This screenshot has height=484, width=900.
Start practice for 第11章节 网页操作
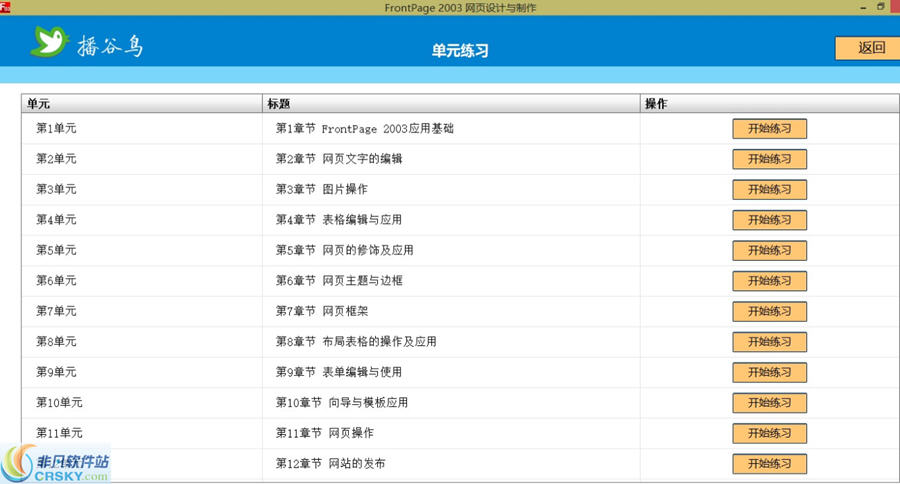point(769,433)
